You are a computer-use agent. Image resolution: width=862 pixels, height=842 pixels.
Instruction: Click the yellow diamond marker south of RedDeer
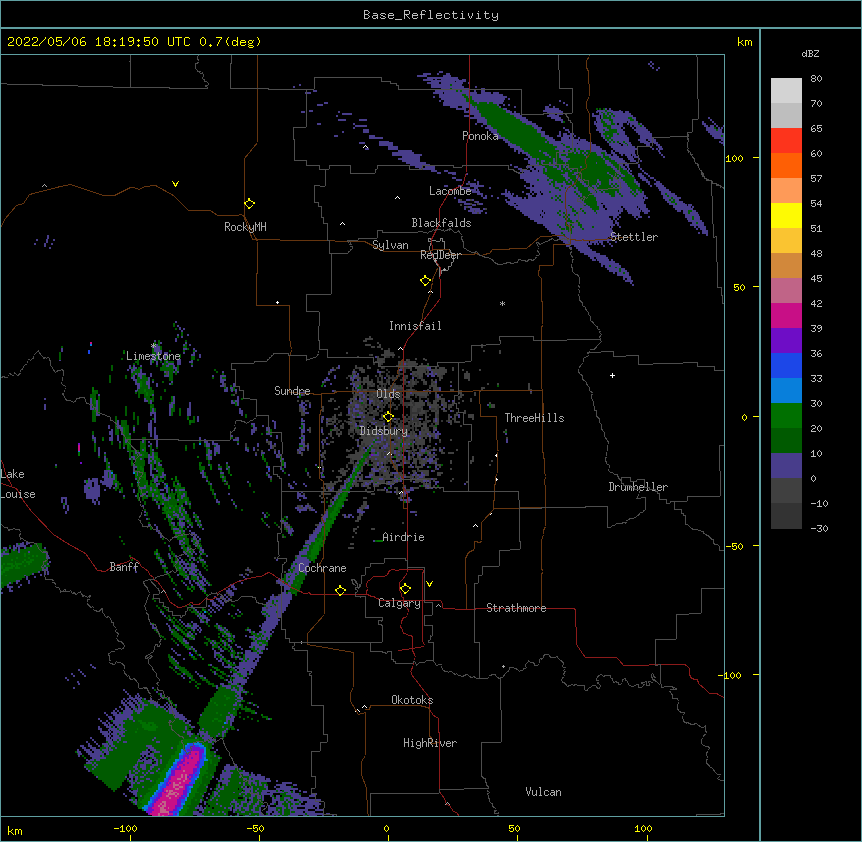click(425, 281)
